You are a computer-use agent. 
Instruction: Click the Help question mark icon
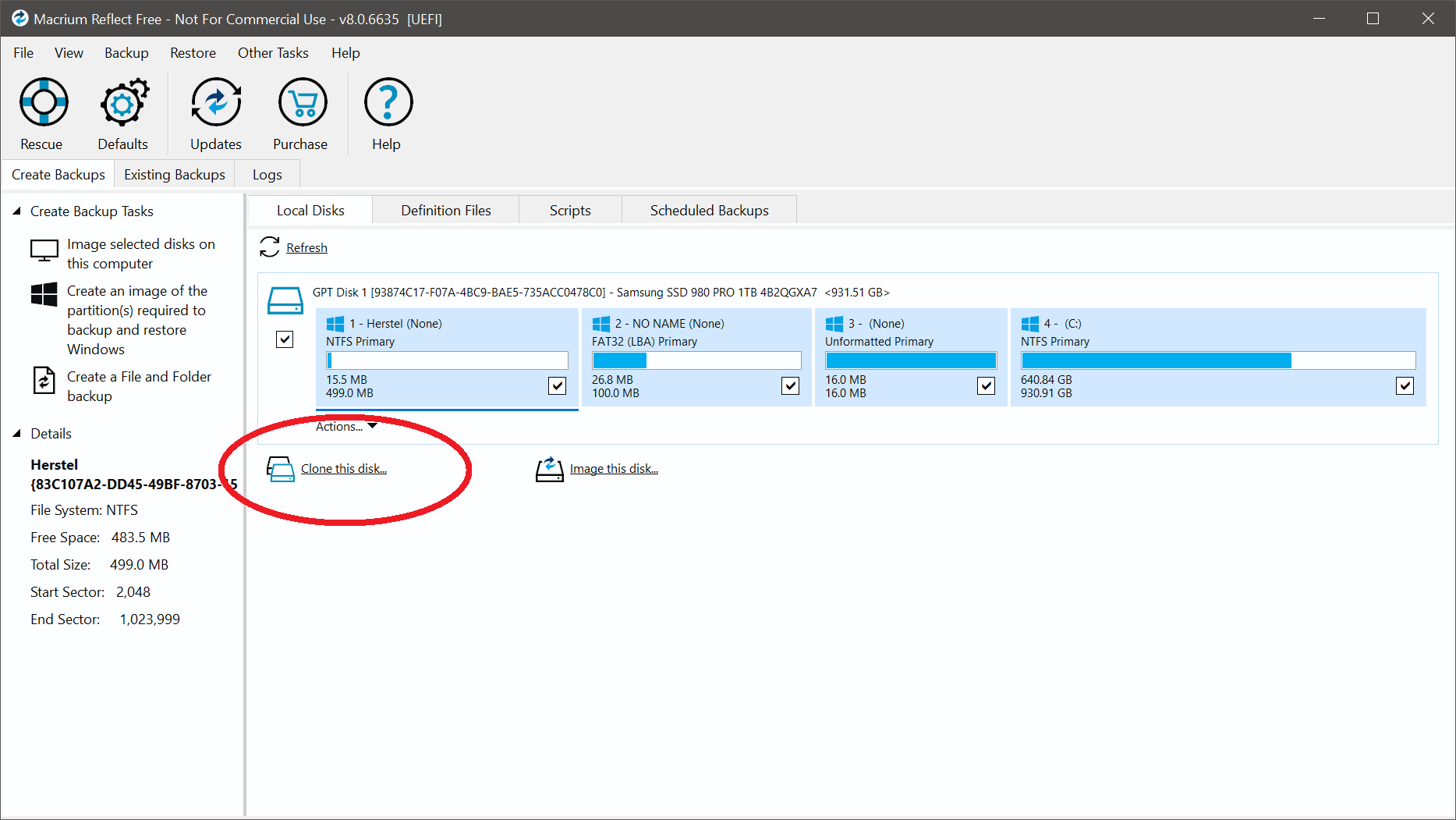[x=388, y=102]
